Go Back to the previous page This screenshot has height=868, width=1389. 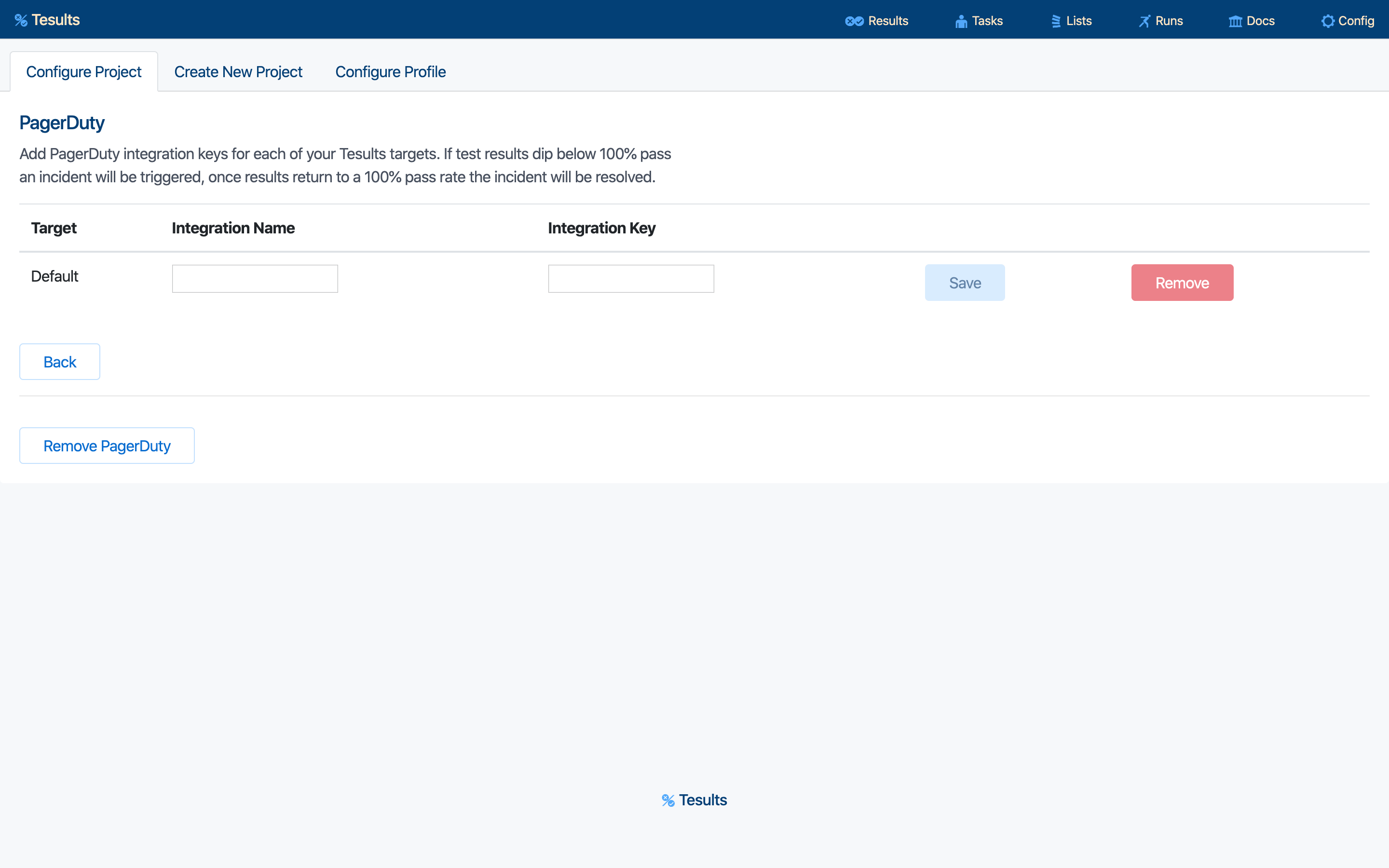click(x=60, y=362)
